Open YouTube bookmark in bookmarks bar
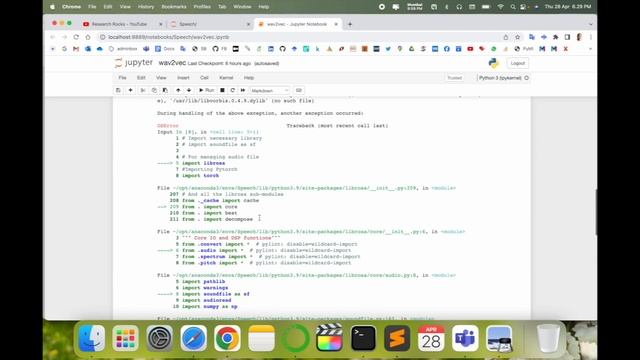 pos(470,49)
